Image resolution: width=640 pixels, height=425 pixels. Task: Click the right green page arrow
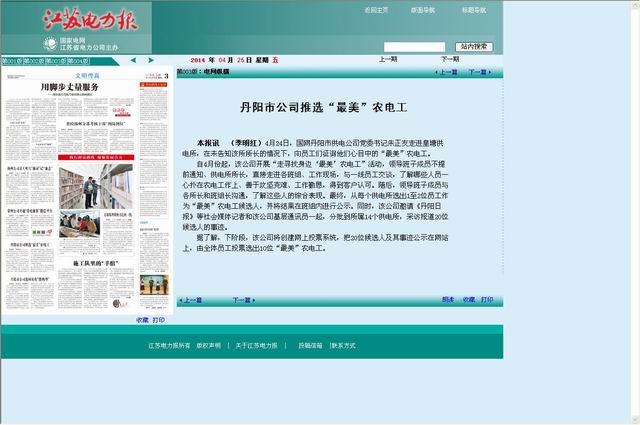152,61
